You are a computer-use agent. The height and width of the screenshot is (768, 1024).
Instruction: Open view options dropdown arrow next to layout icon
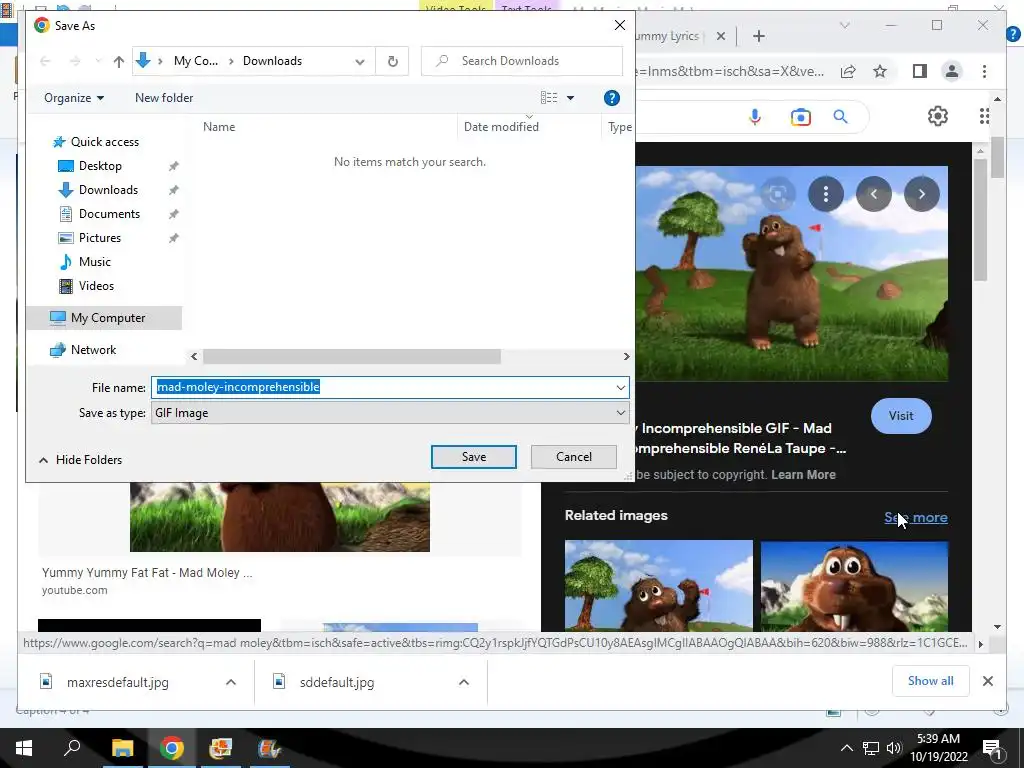click(570, 98)
